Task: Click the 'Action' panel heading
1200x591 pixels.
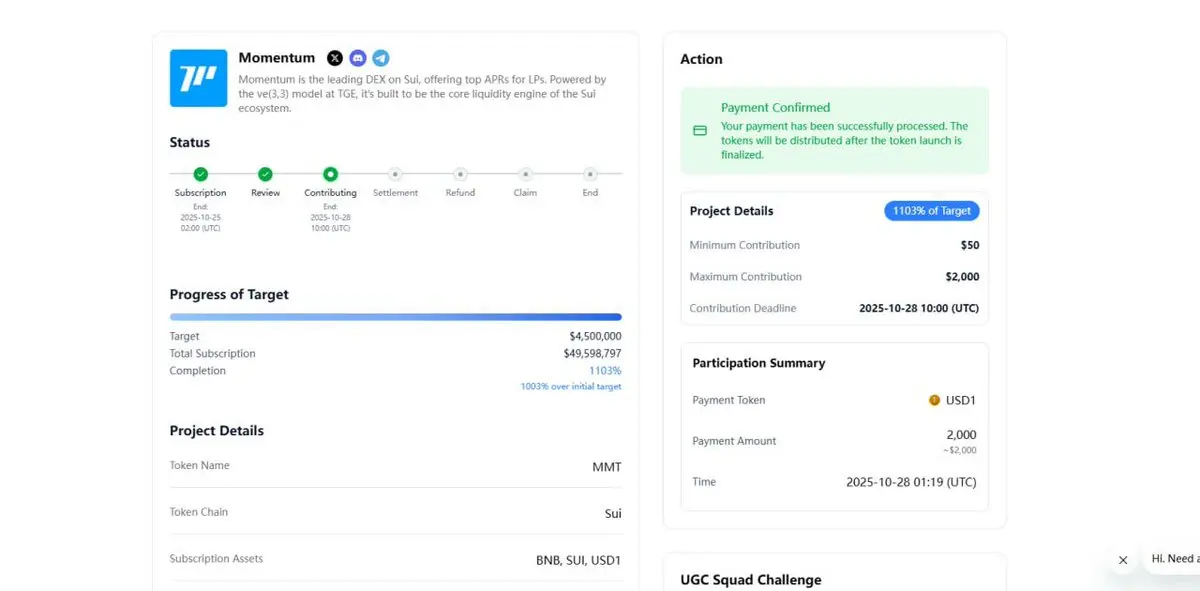Action: click(x=701, y=59)
